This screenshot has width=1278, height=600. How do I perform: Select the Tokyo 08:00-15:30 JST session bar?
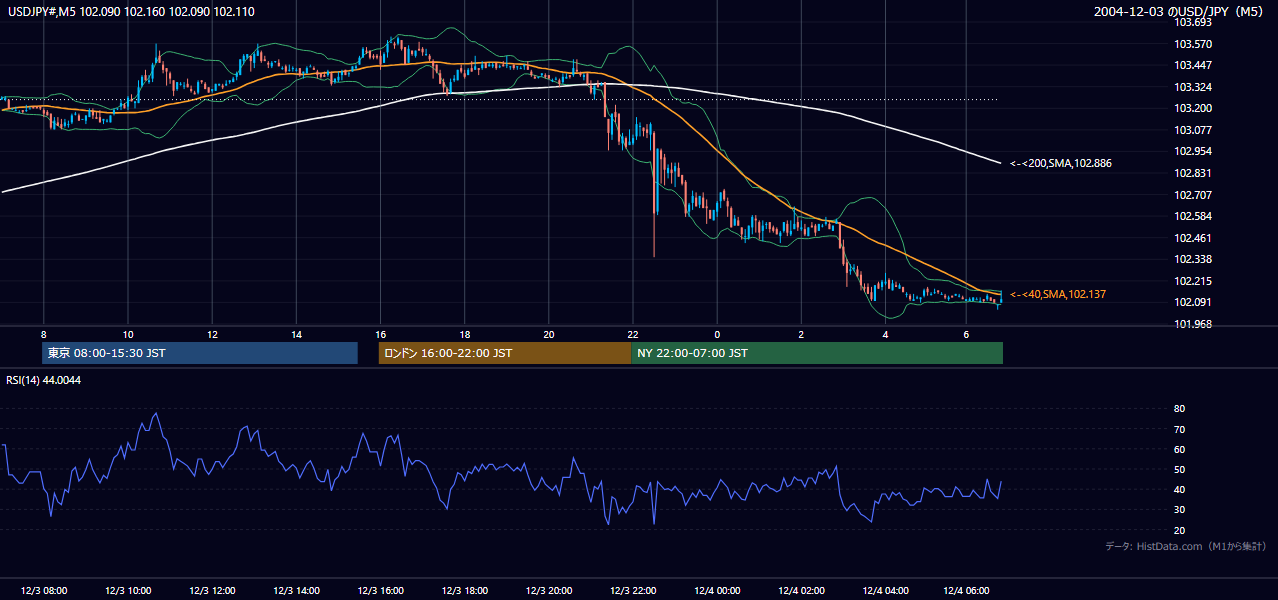point(200,353)
